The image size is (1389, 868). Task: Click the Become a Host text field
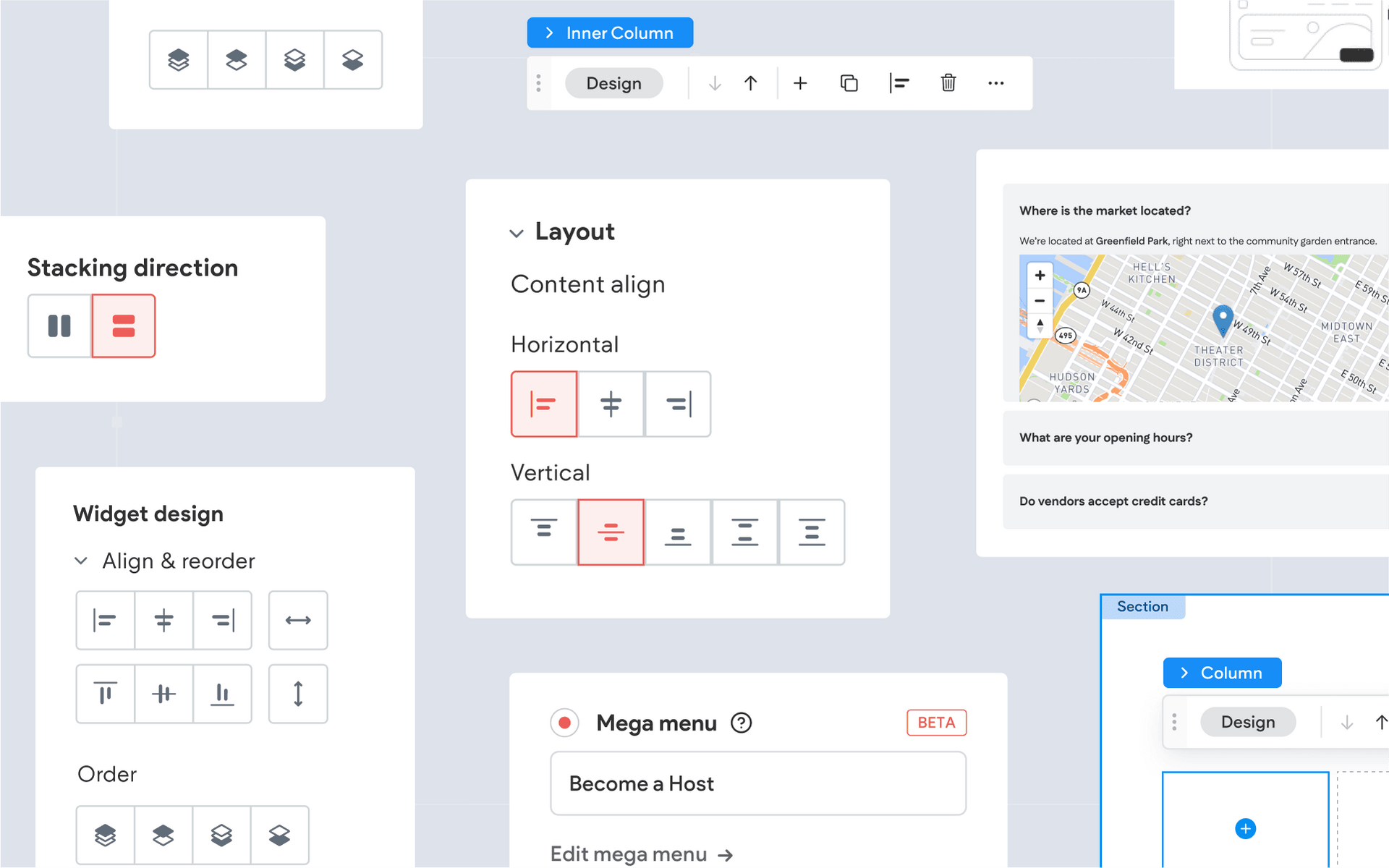coord(758,783)
